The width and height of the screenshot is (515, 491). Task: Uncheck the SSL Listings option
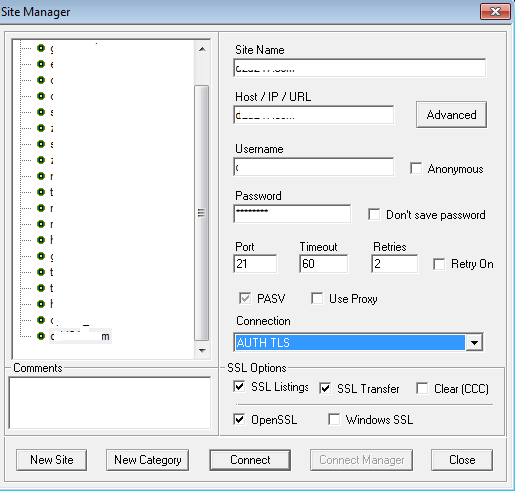pyautogui.click(x=239, y=387)
